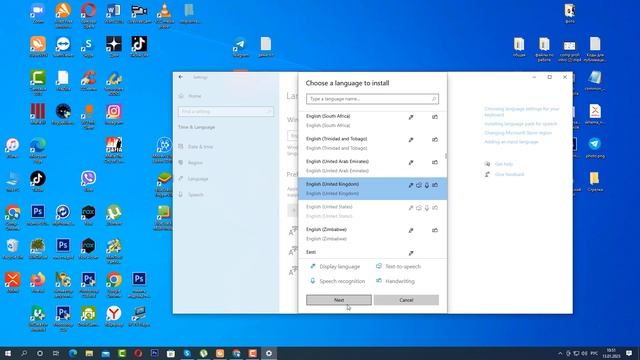Screen dimensions: 640x360
Task: Open the Firefox desktop shortcut
Action: pyautogui.click(x=38, y=283)
